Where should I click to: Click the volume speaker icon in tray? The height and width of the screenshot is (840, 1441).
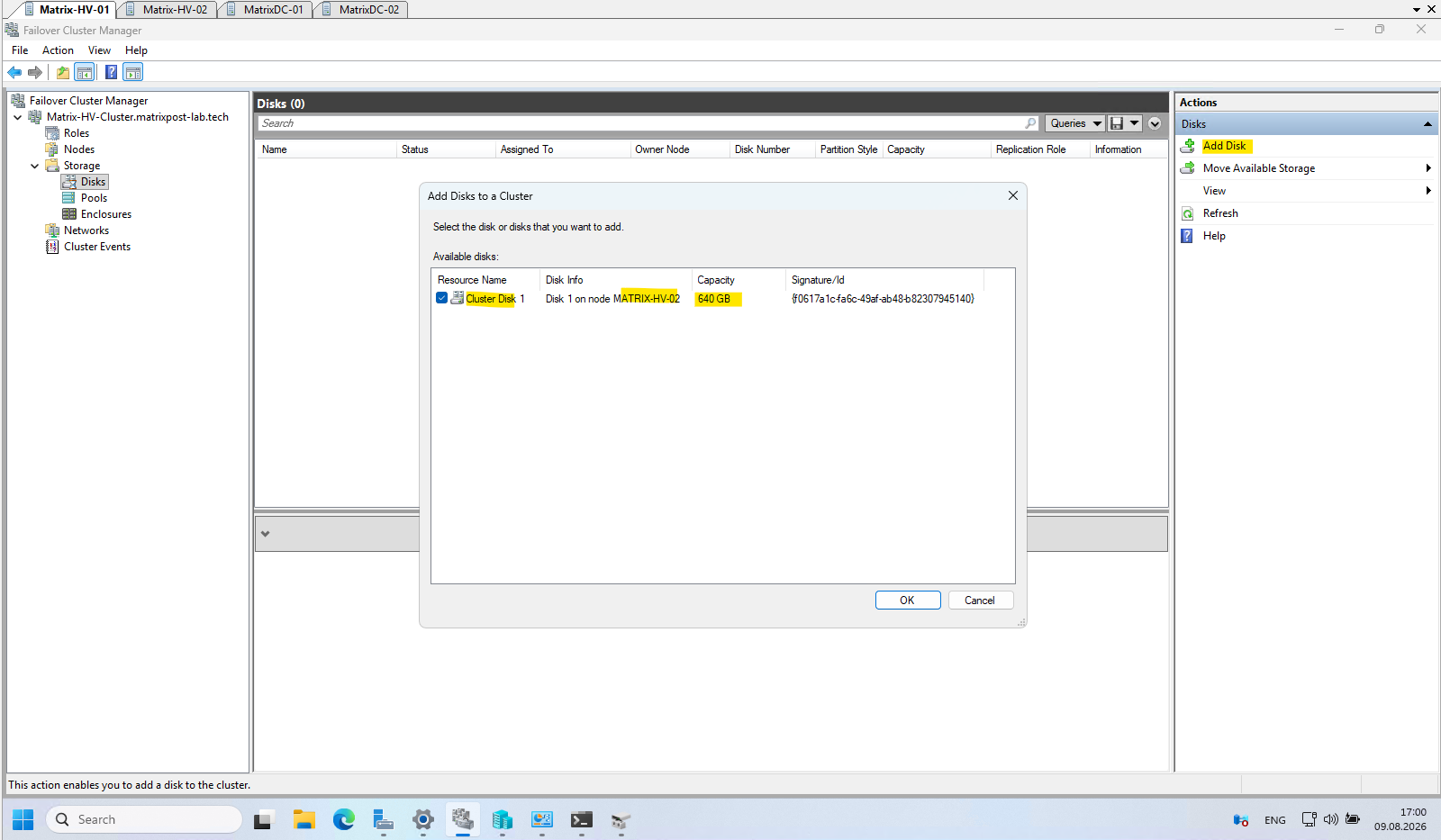1330,819
